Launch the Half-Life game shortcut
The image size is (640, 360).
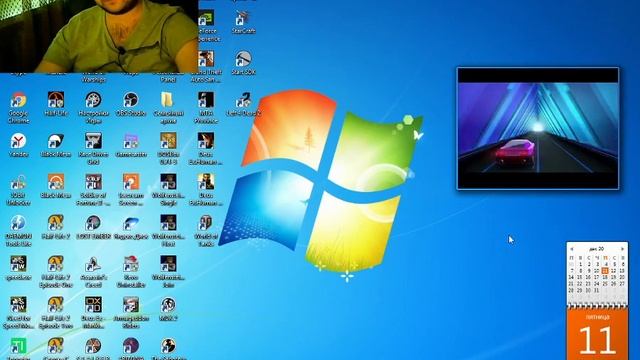tap(56, 104)
